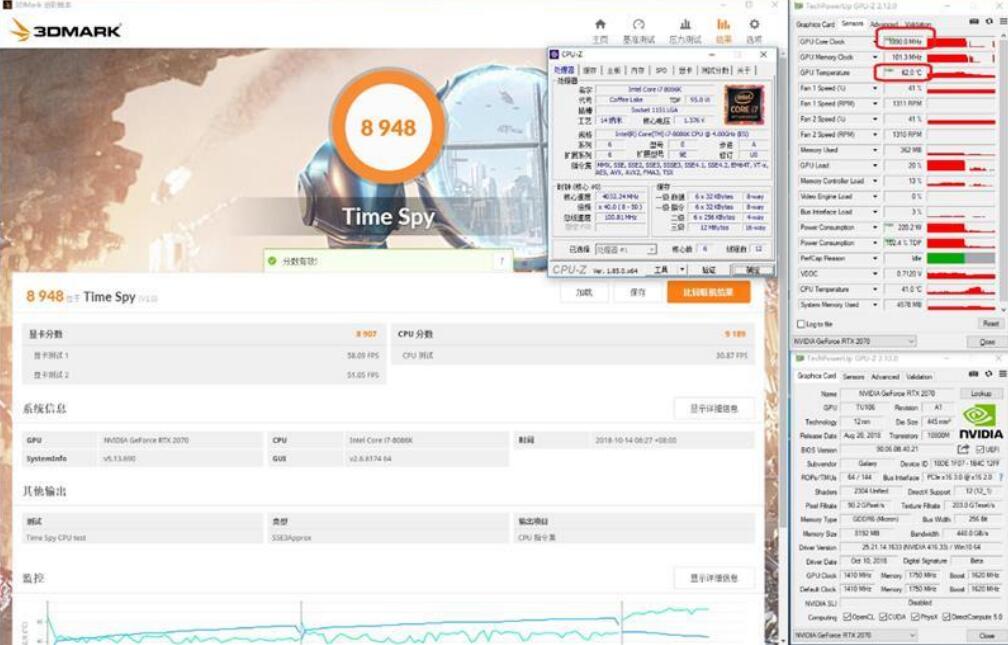1008x645 pixels.
Task: Enable Log to file in GPU-Z sensors
Action: tap(800, 324)
